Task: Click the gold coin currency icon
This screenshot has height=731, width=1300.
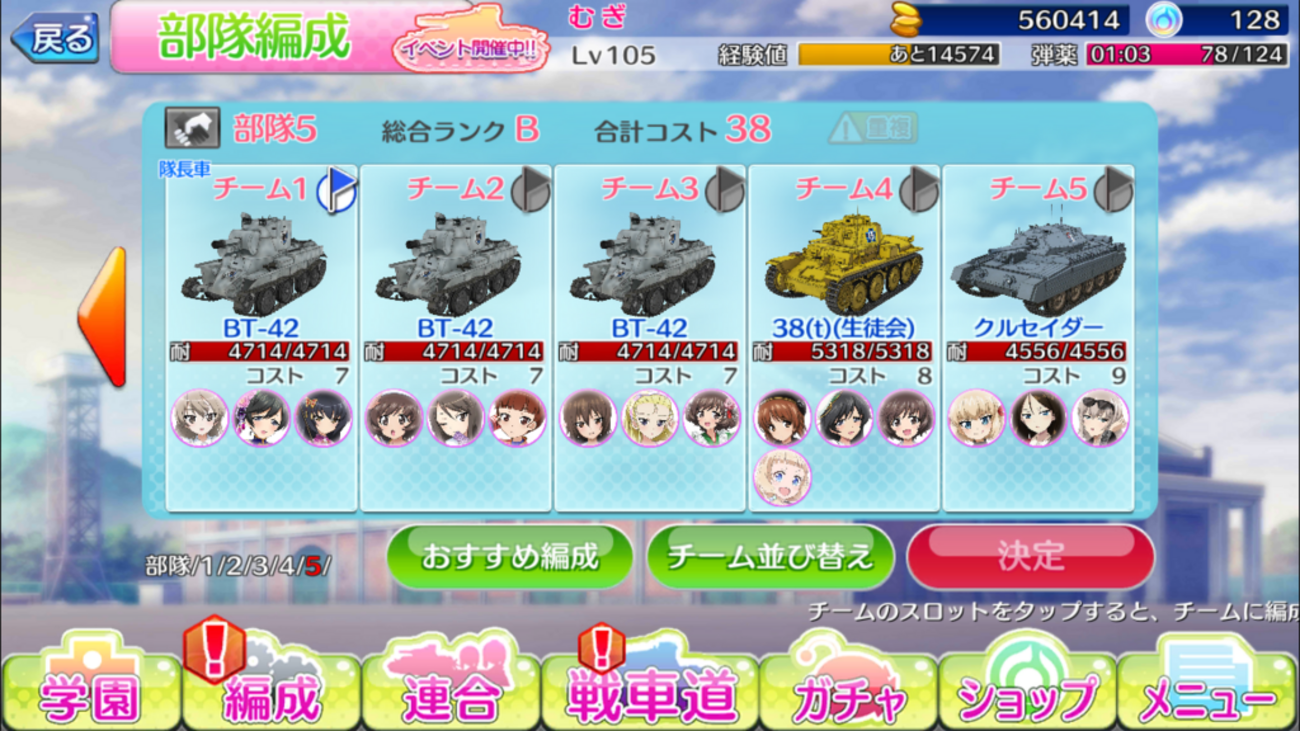Action: (908, 19)
